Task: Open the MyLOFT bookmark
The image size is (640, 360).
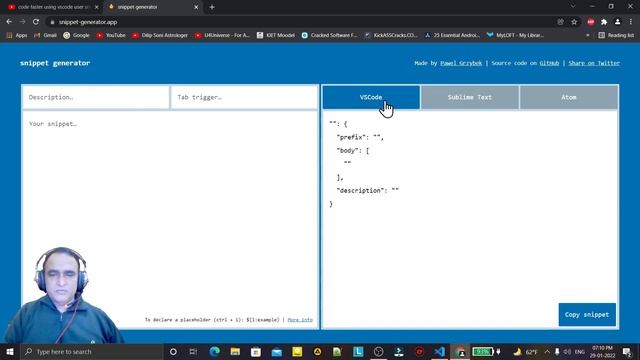Action: click(x=515, y=35)
